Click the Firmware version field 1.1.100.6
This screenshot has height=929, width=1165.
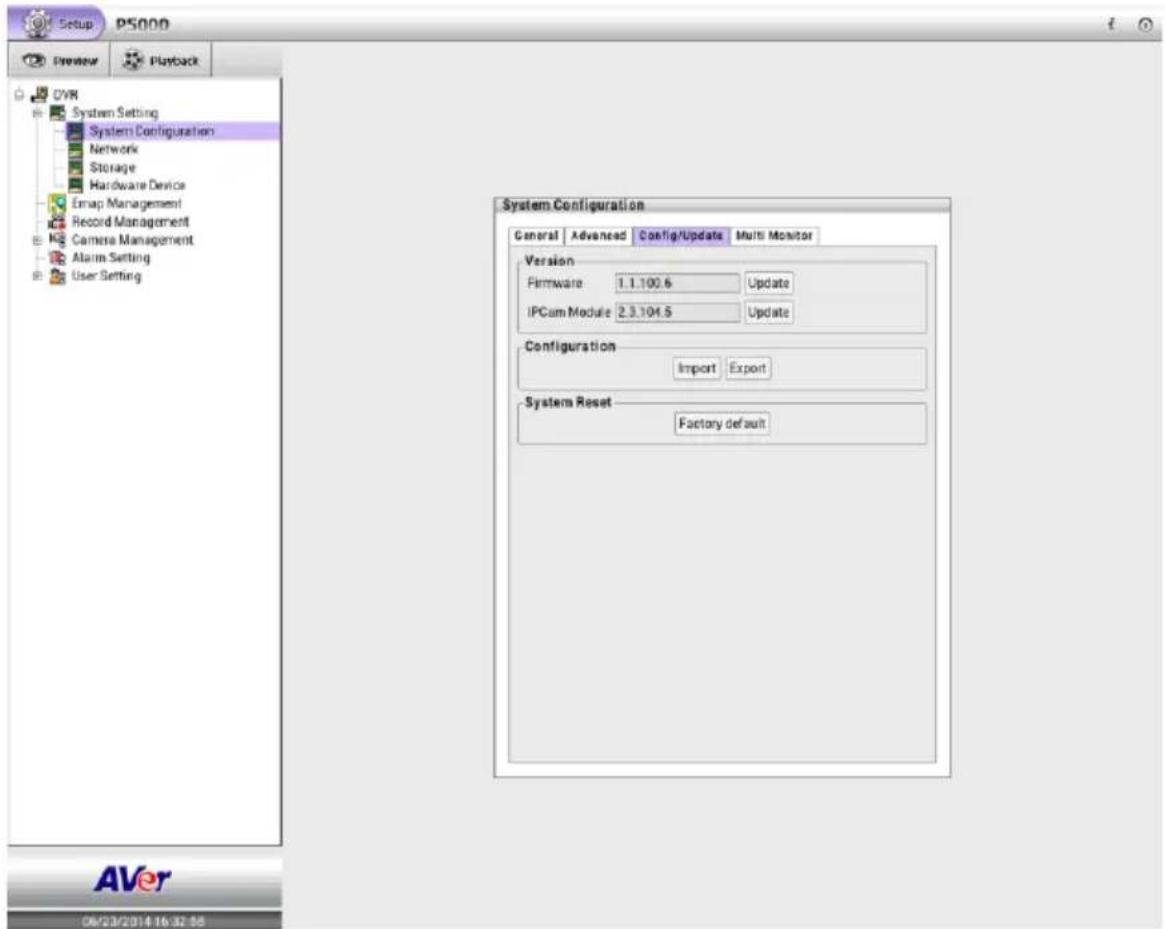[677, 283]
